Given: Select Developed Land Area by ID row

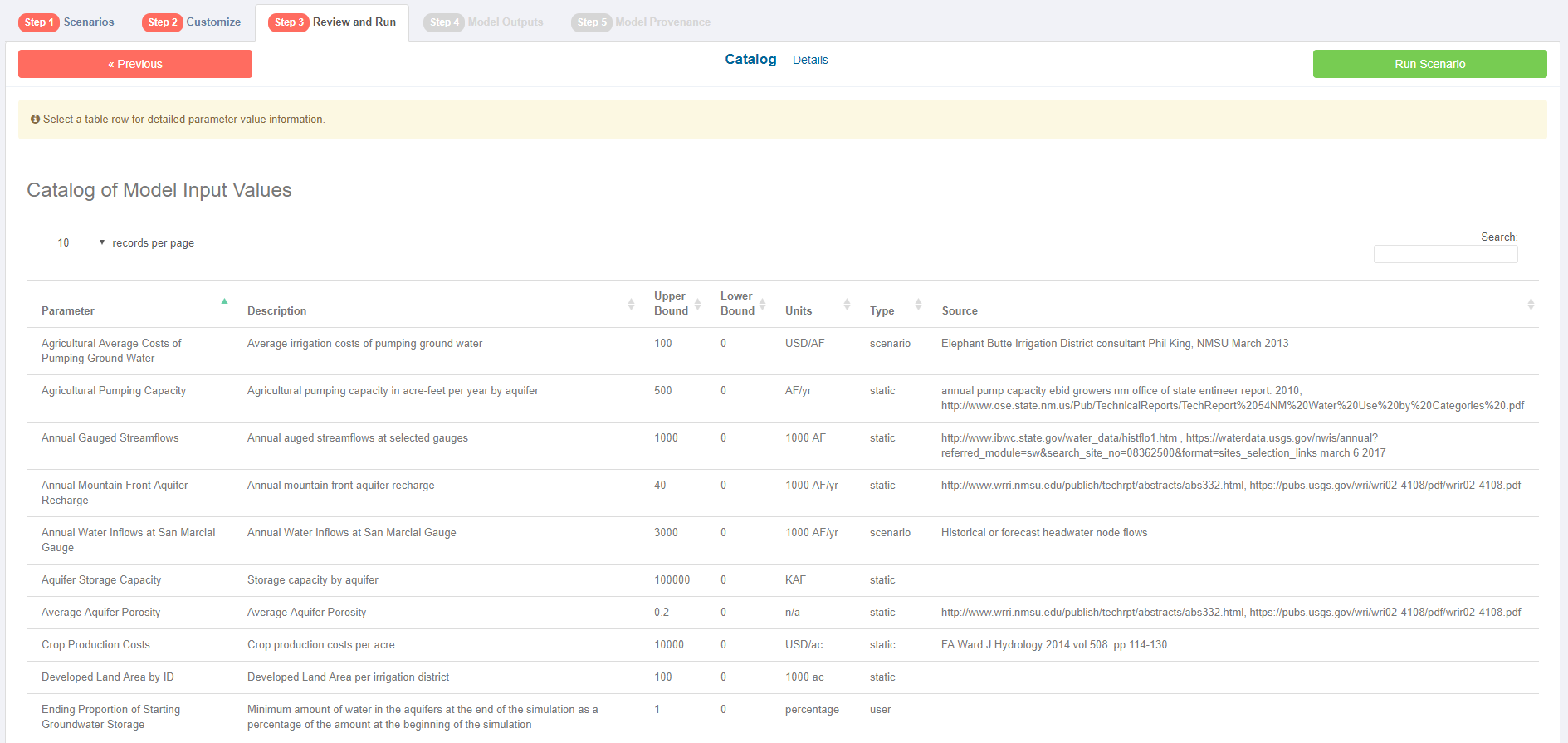Looking at the screenshot, I should click(782, 677).
